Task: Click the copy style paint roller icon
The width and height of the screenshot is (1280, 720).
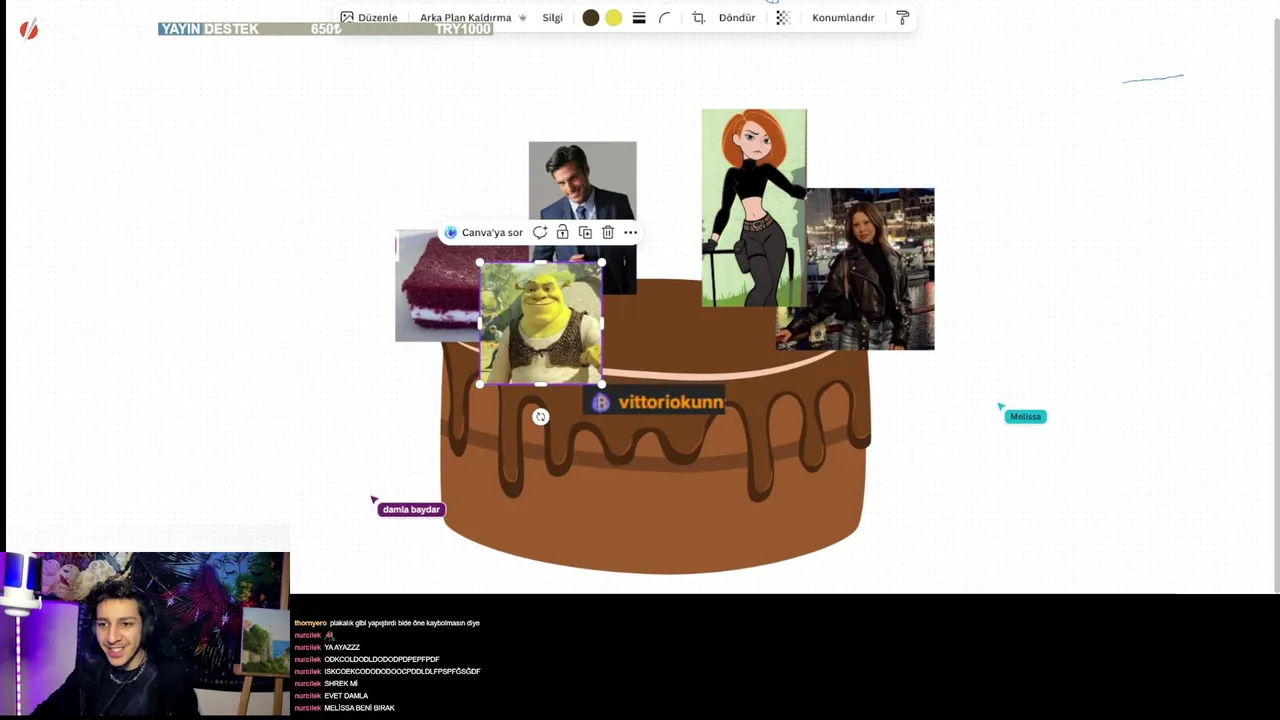Action: (x=902, y=18)
